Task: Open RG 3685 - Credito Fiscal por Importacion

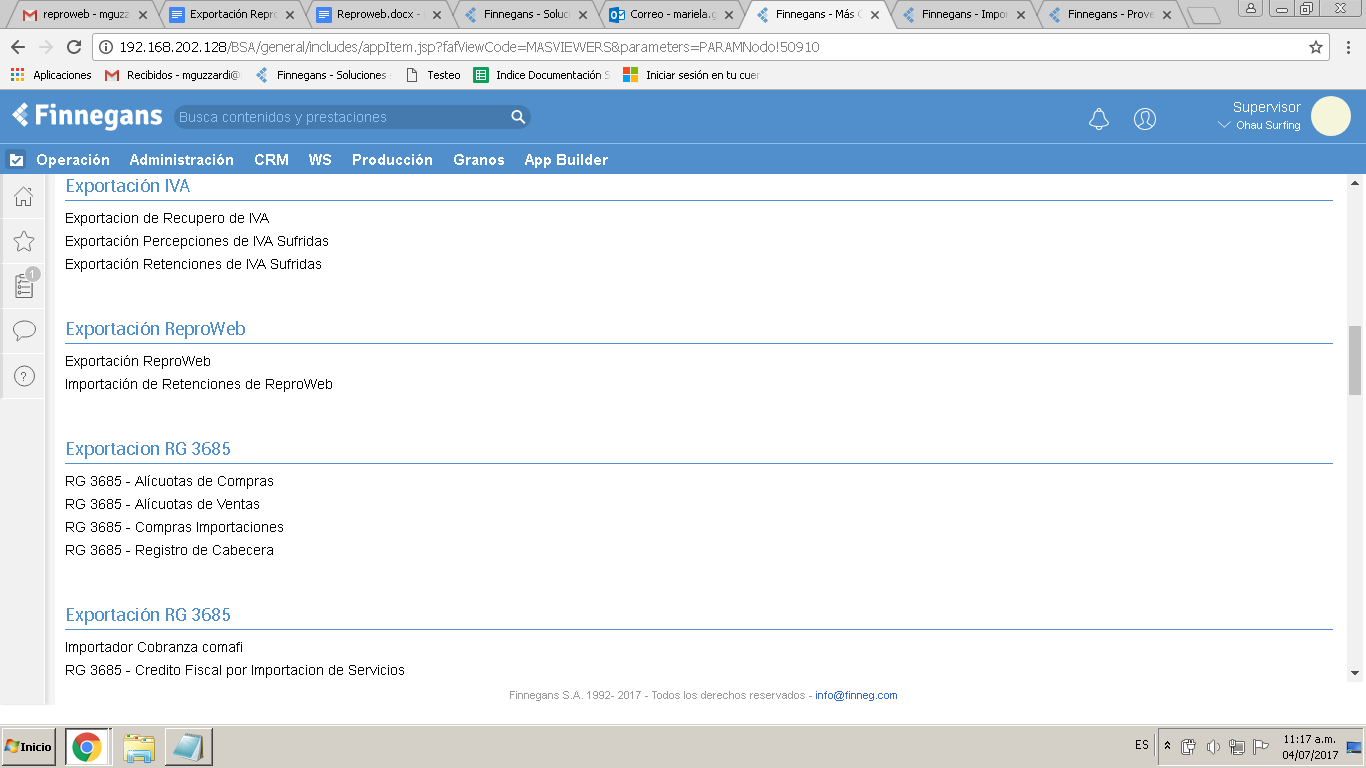Action: 235,670
